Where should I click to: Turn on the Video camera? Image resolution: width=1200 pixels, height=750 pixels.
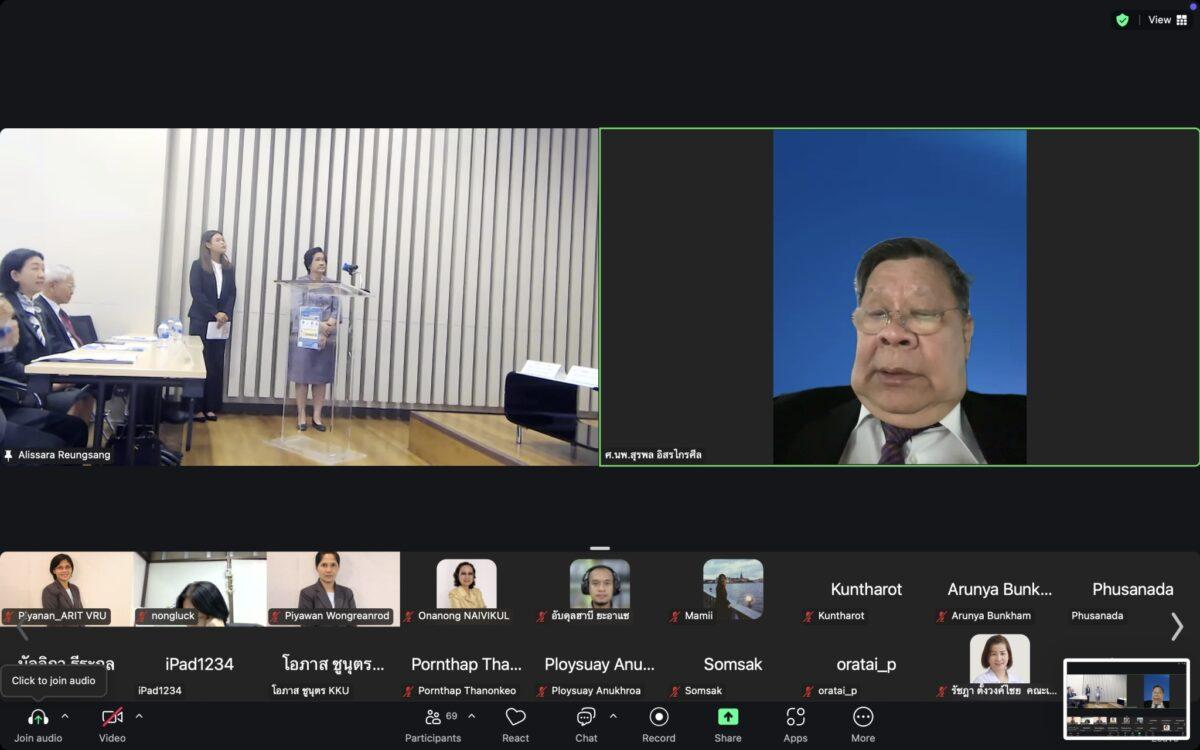[112, 718]
